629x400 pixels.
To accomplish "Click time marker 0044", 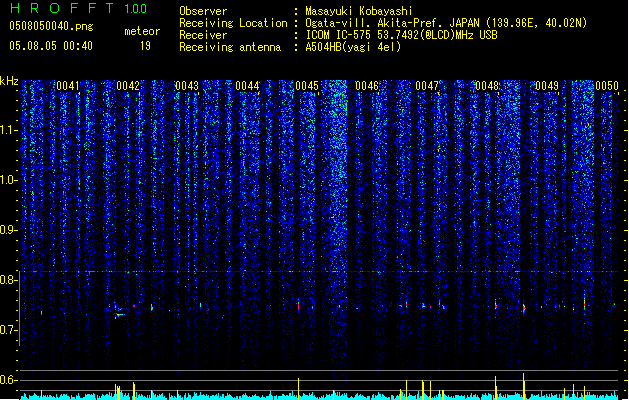I will click(247, 86).
